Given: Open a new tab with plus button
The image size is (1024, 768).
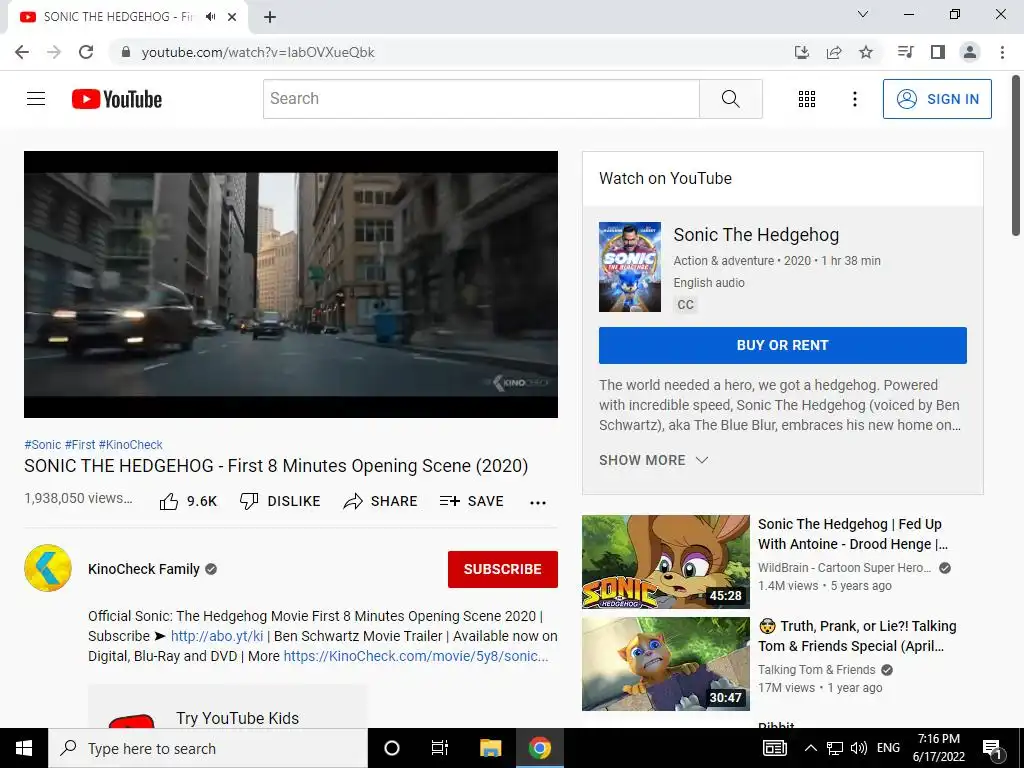Looking at the screenshot, I should 270,17.
